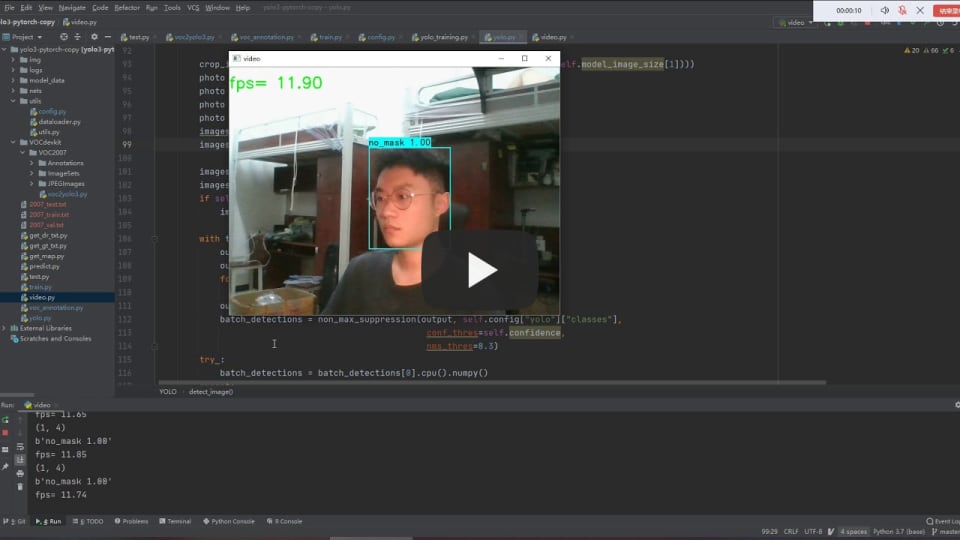Click the 4 spaces indent setting
This screenshot has width=960, height=540.
pos(853,532)
